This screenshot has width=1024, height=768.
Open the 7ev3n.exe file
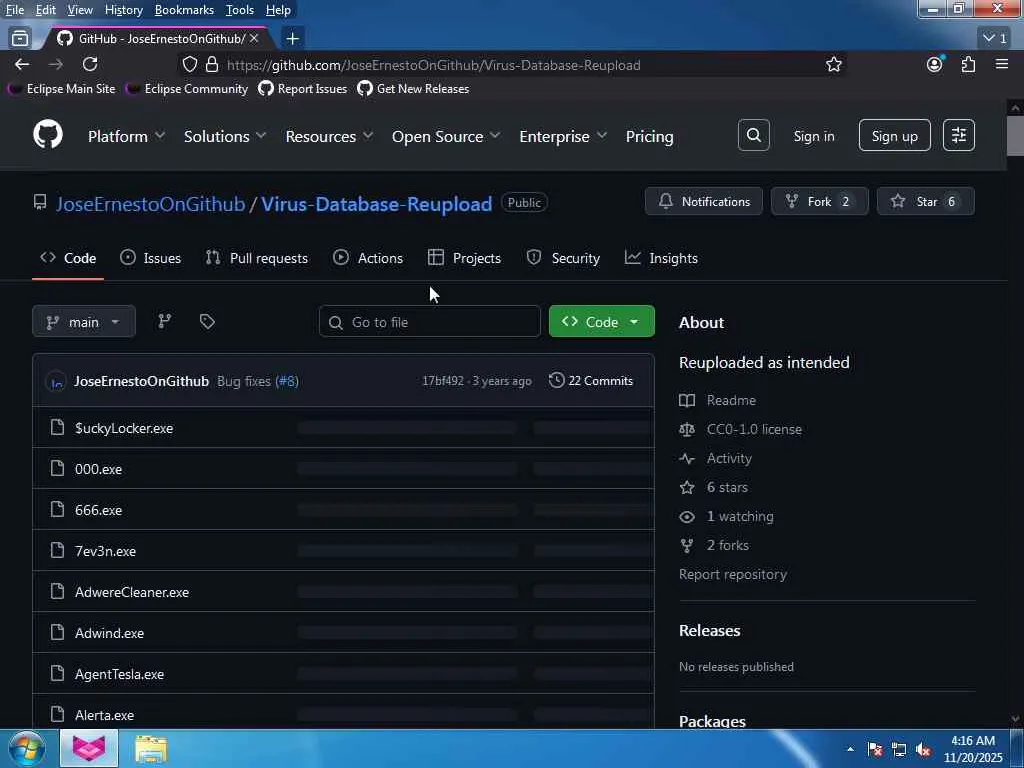click(x=105, y=551)
